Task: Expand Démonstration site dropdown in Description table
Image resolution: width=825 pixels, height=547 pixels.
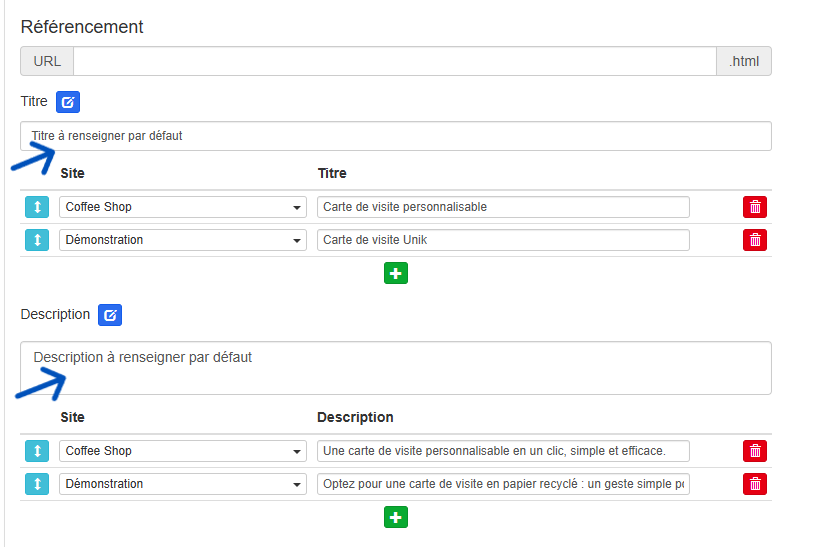Action: point(182,484)
